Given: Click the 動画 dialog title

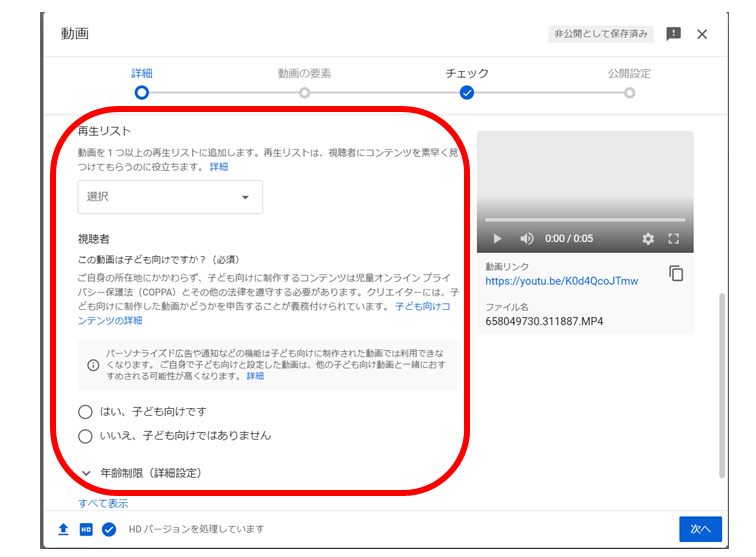Looking at the screenshot, I should (x=75, y=34).
